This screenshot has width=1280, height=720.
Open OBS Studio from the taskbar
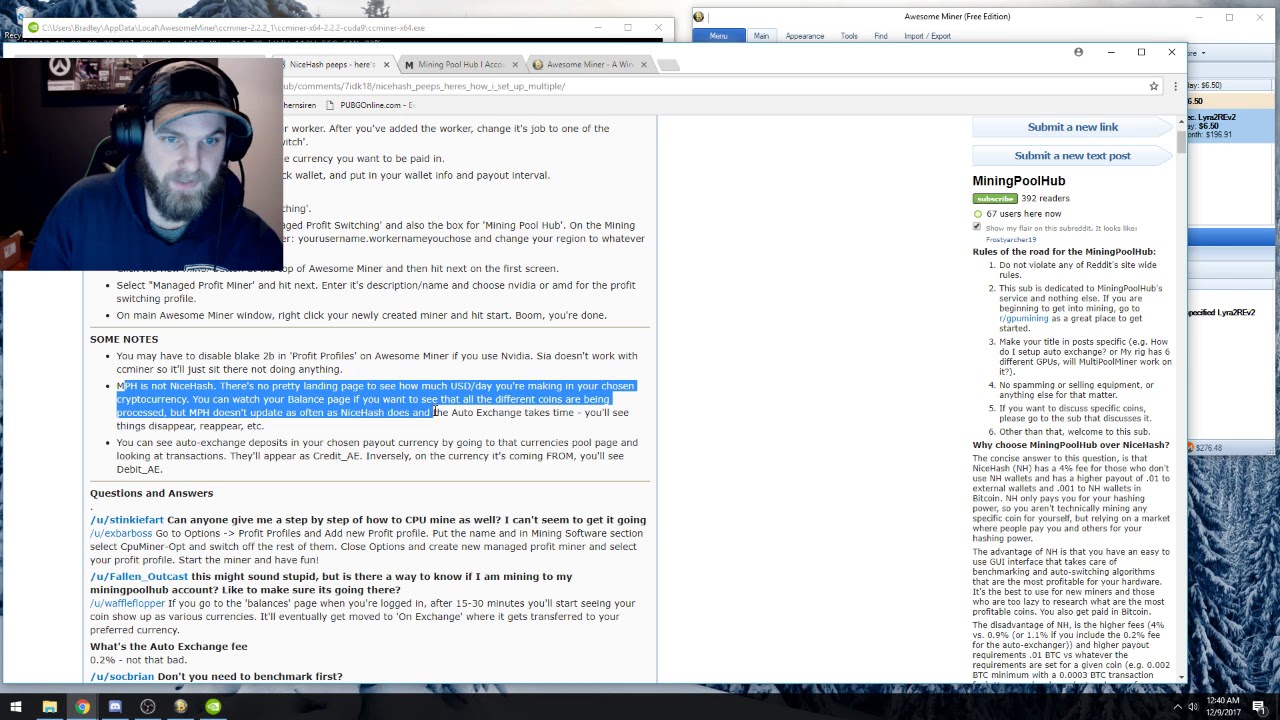point(148,707)
